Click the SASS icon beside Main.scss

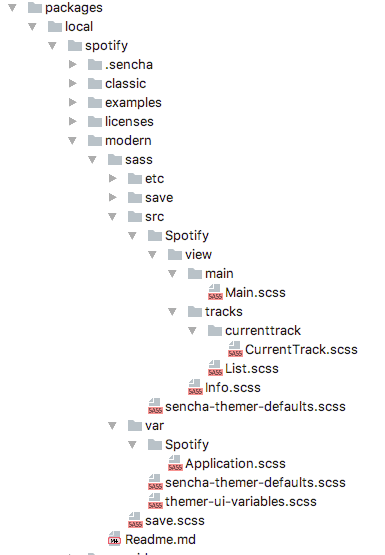[x=215, y=292]
